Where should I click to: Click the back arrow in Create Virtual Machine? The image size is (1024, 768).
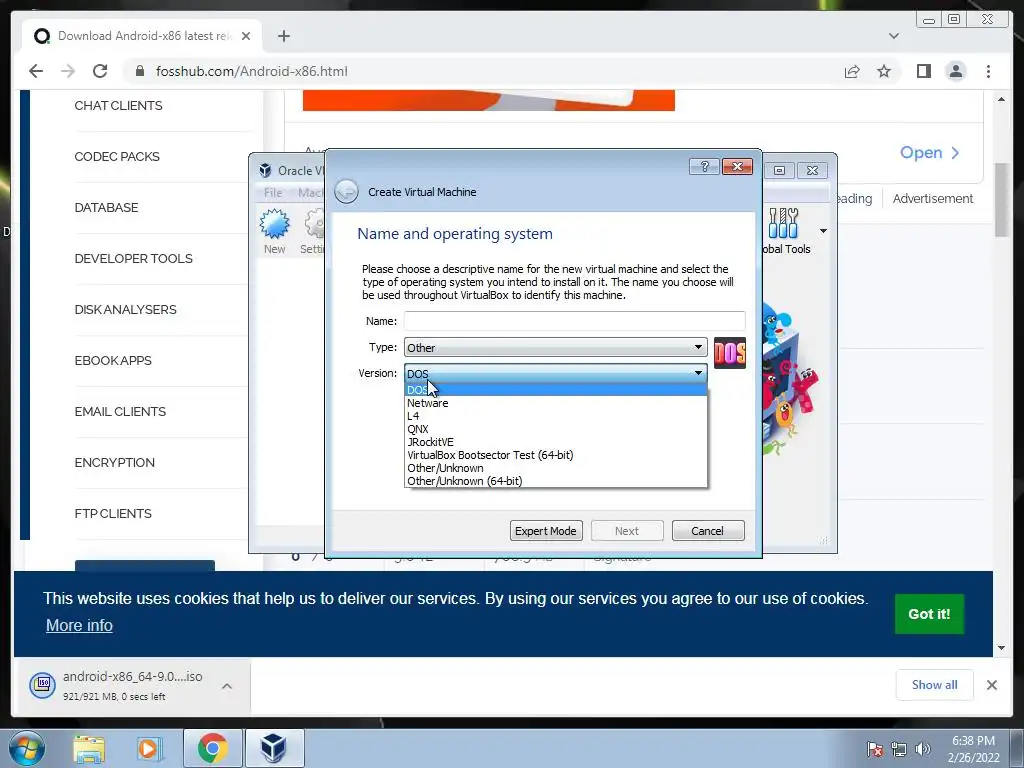[x=346, y=192]
